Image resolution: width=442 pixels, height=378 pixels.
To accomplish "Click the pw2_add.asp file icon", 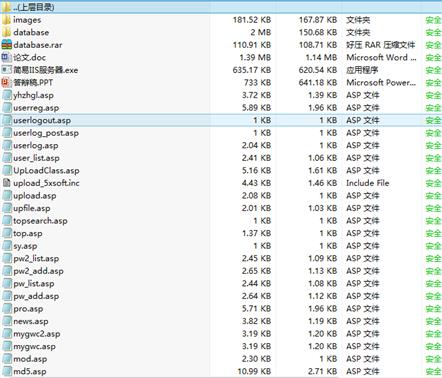I will [x=7, y=271].
